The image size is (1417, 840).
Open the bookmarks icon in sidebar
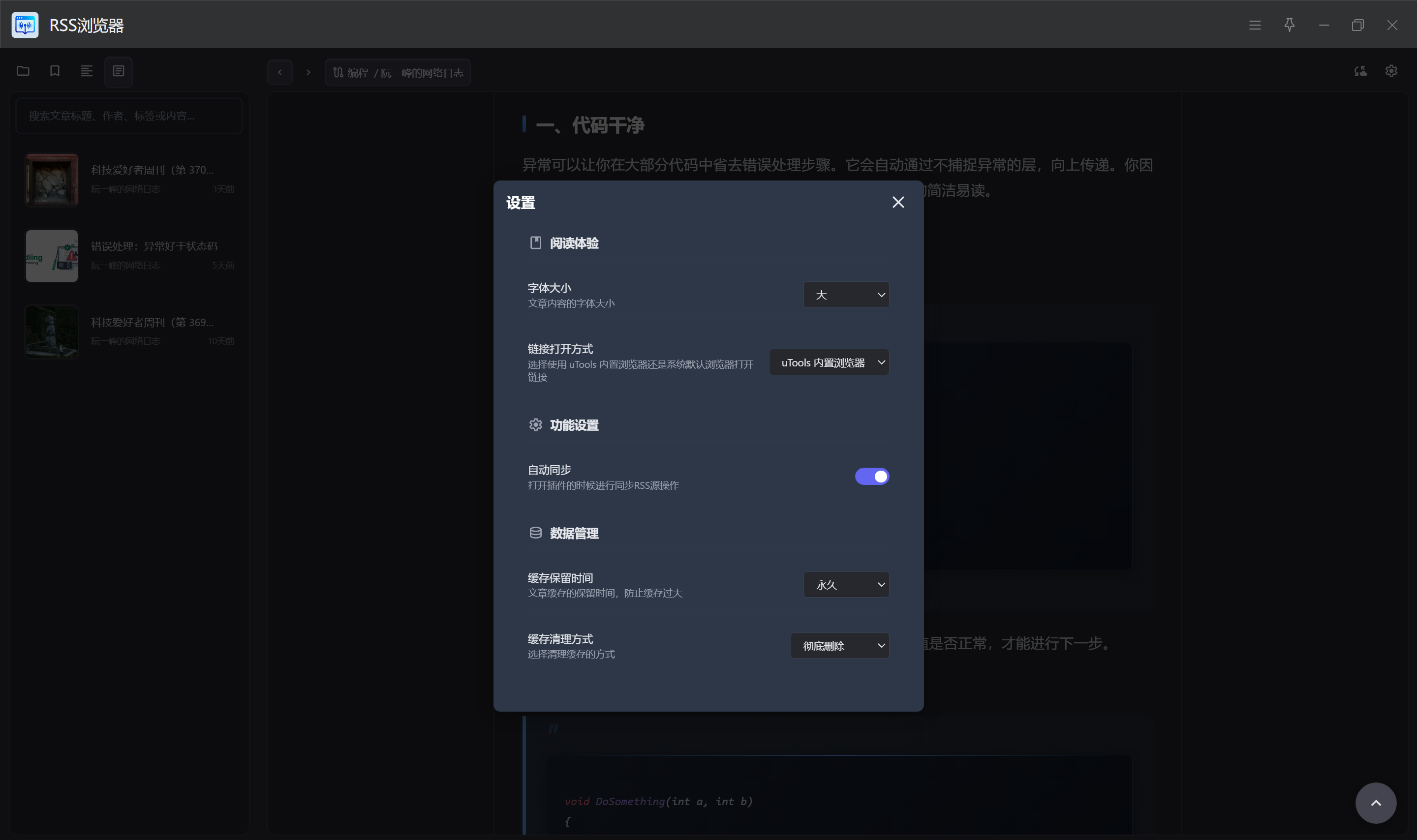(55, 71)
